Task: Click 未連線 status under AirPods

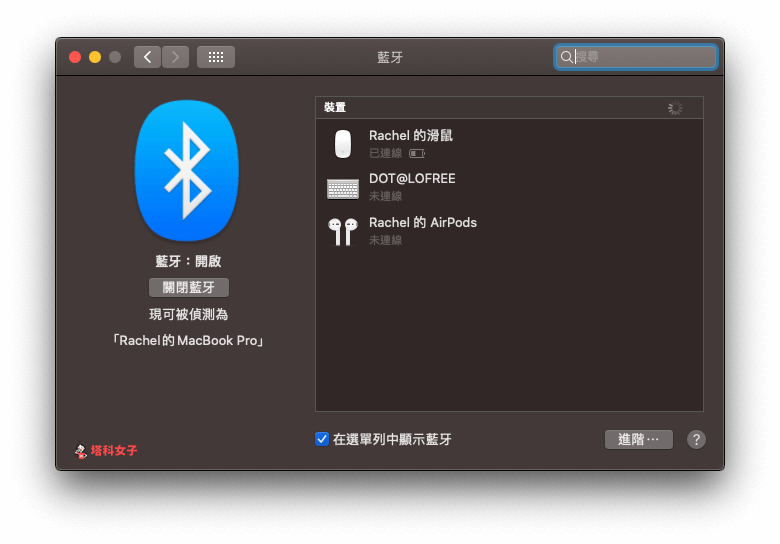Action: [x=386, y=240]
